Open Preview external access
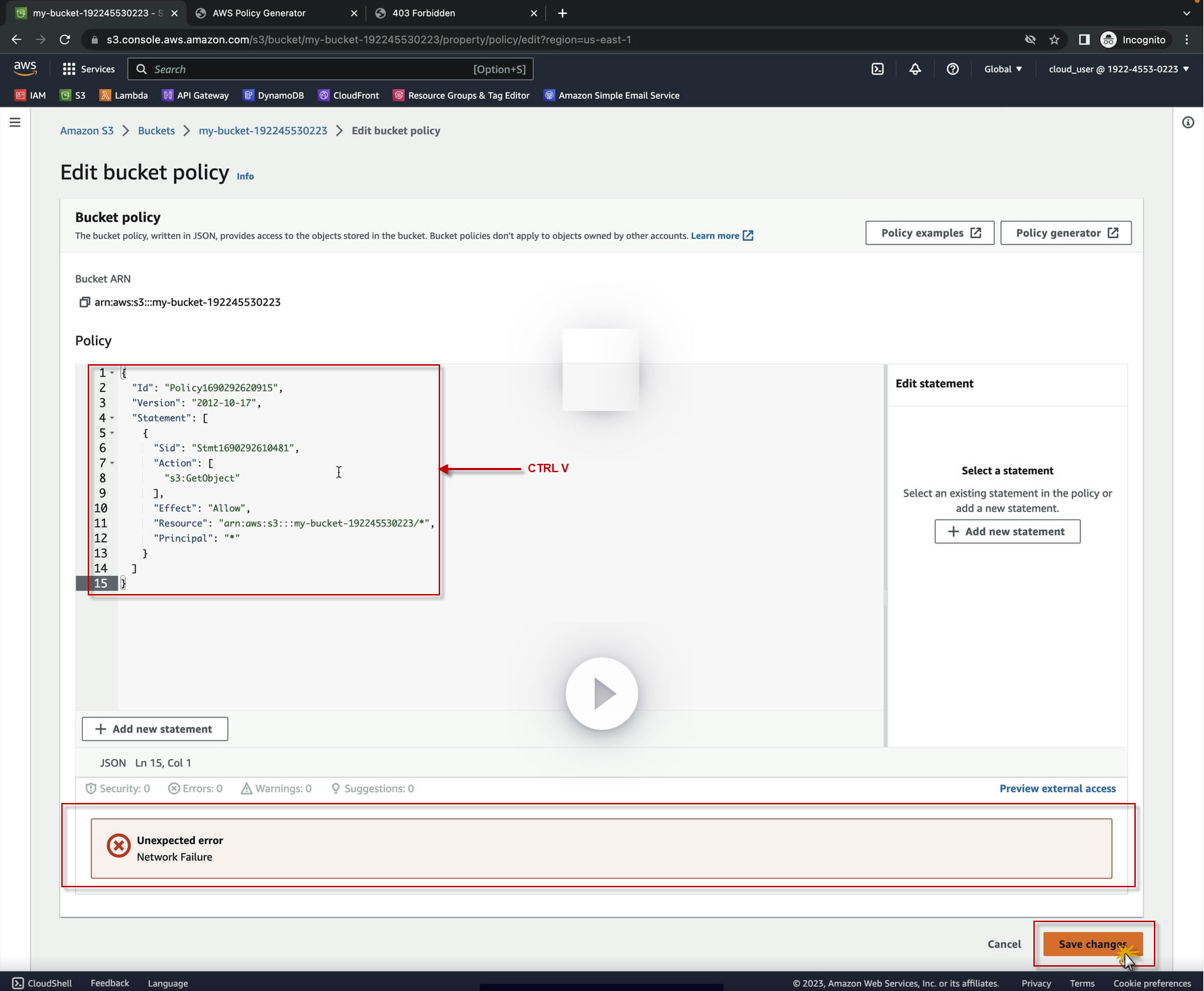This screenshot has width=1204, height=991. click(1058, 788)
